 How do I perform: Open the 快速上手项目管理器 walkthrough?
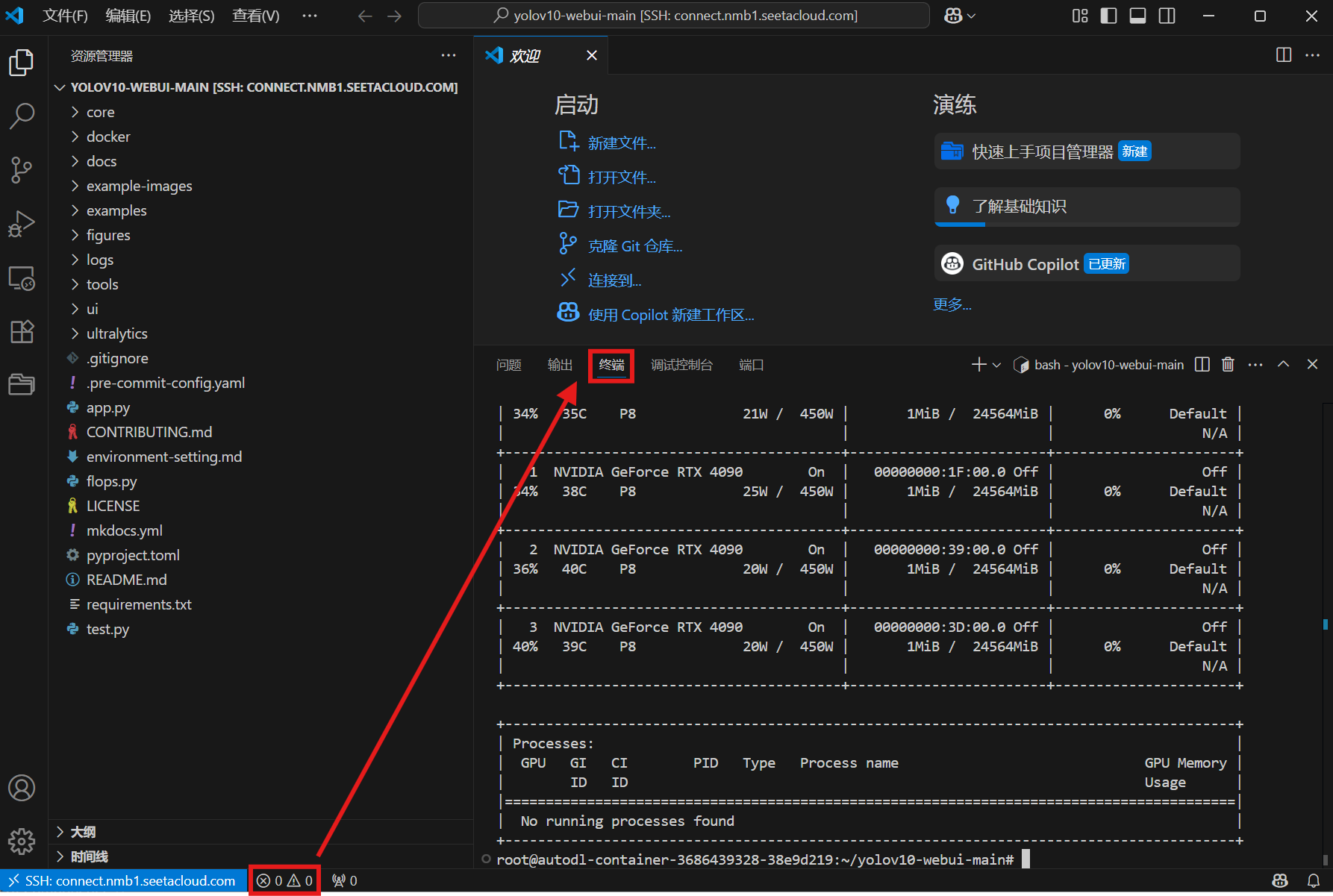(x=1087, y=151)
